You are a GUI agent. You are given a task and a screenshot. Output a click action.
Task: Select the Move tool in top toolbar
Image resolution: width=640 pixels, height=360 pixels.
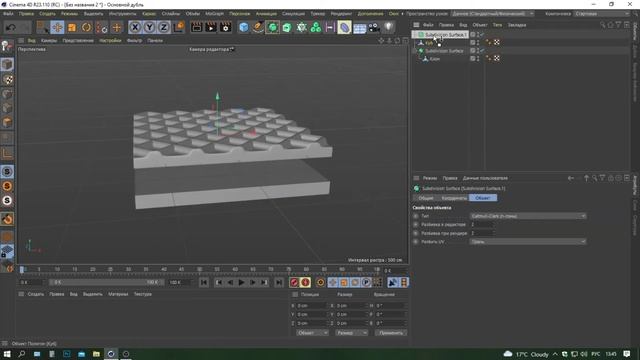(x=57, y=27)
